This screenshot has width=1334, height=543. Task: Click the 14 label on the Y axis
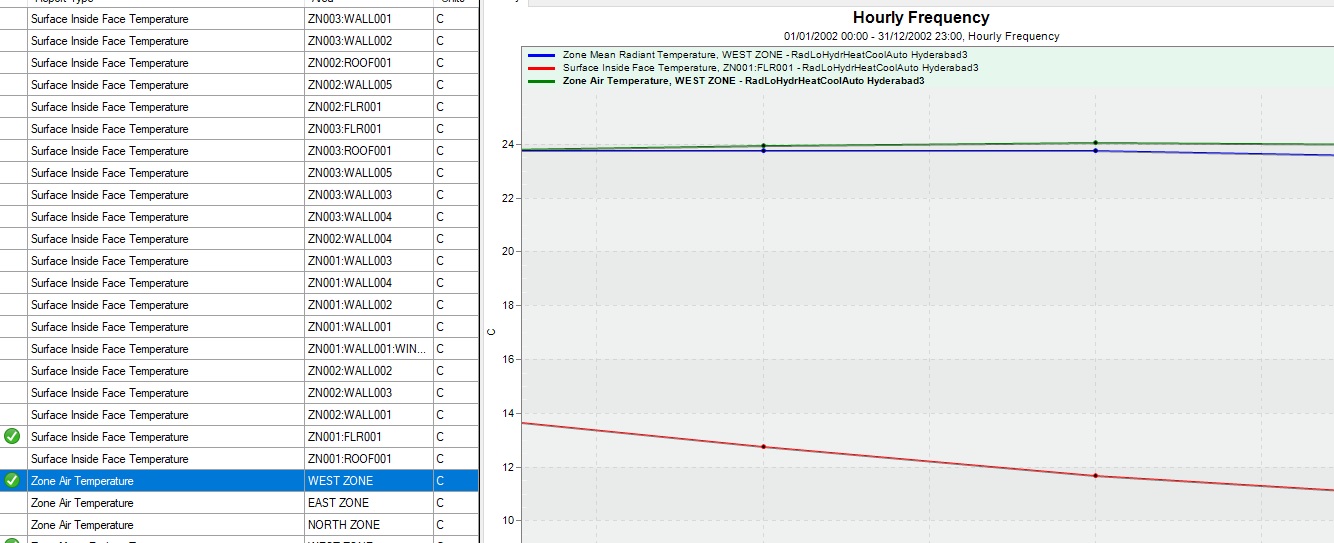tap(507, 413)
